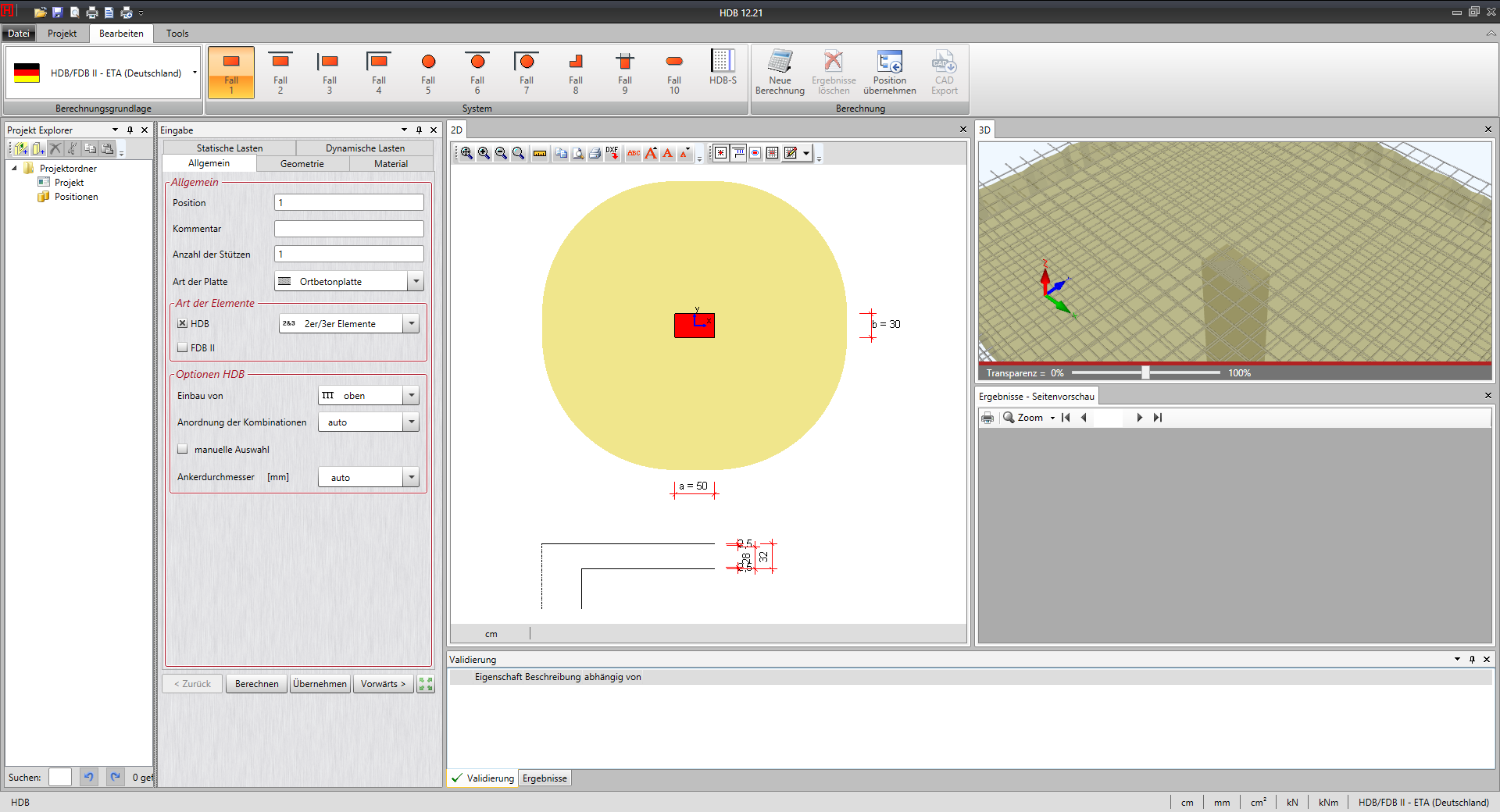Open quick access toolbar customize arrow
This screenshot has height=812, width=1500.
[141, 12]
